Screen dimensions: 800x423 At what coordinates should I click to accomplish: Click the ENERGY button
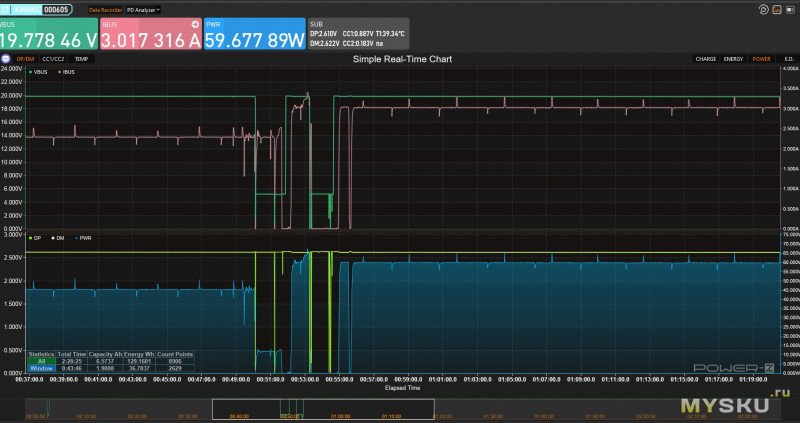tap(733, 59)
